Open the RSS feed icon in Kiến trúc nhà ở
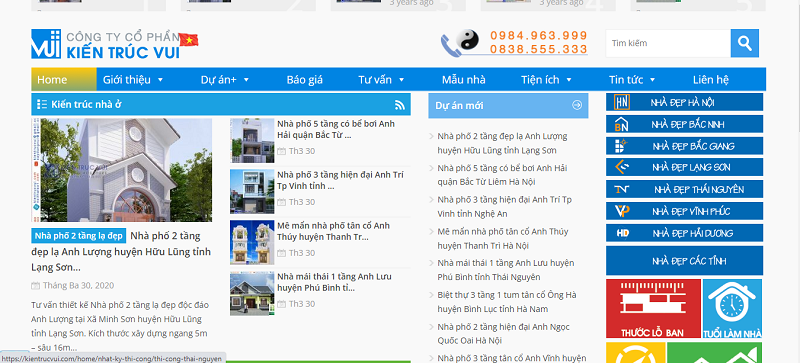 [399, 105]
